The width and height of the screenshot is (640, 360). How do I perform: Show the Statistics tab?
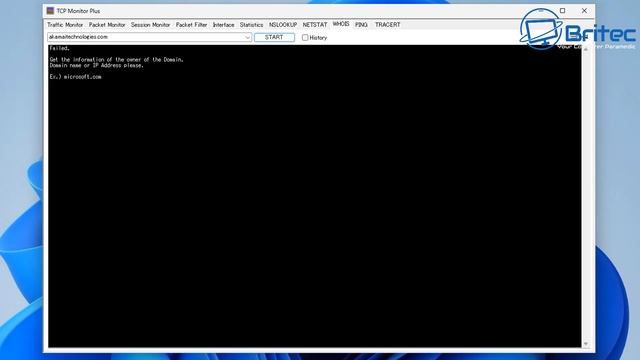pyautogui.click(x=251, y=25)
